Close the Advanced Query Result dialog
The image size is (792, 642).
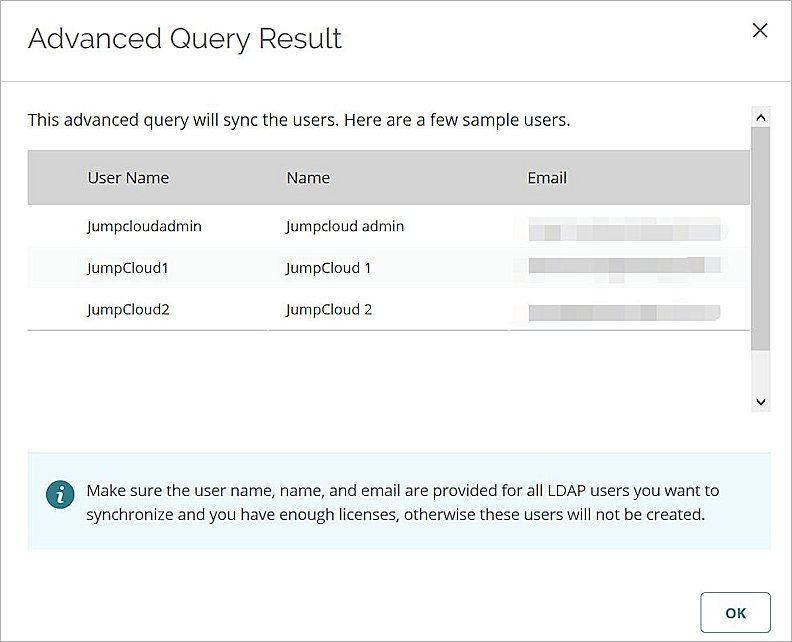[760, 31]
